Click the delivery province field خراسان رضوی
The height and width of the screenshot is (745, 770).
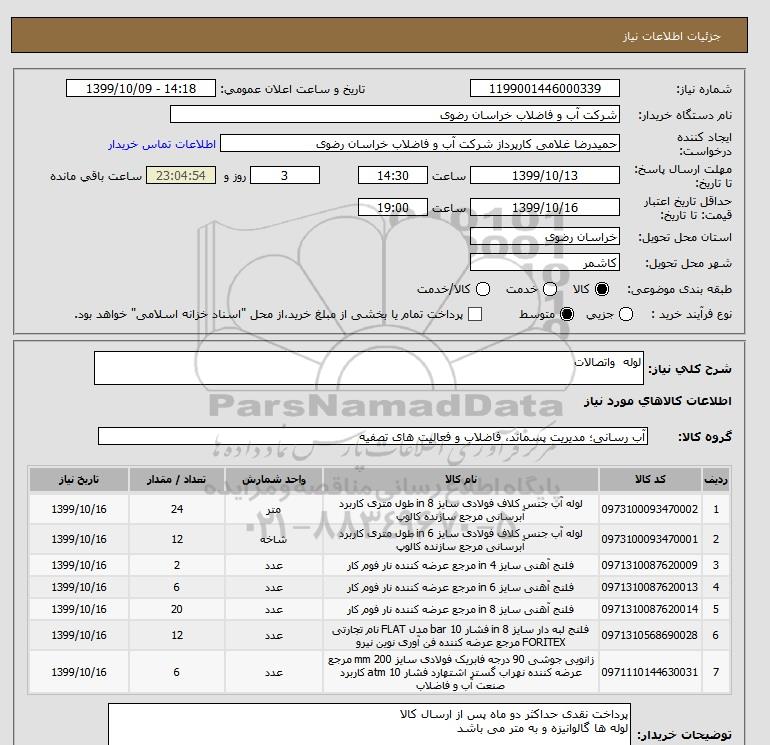pos(545,237)
